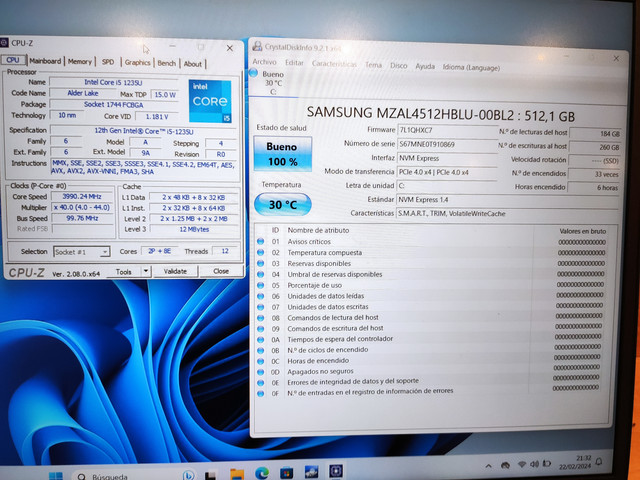Click the Horas encendido value 6 horas
Image resolution: width=640 pixels, height=480 pixels.
tap(594, 187)
